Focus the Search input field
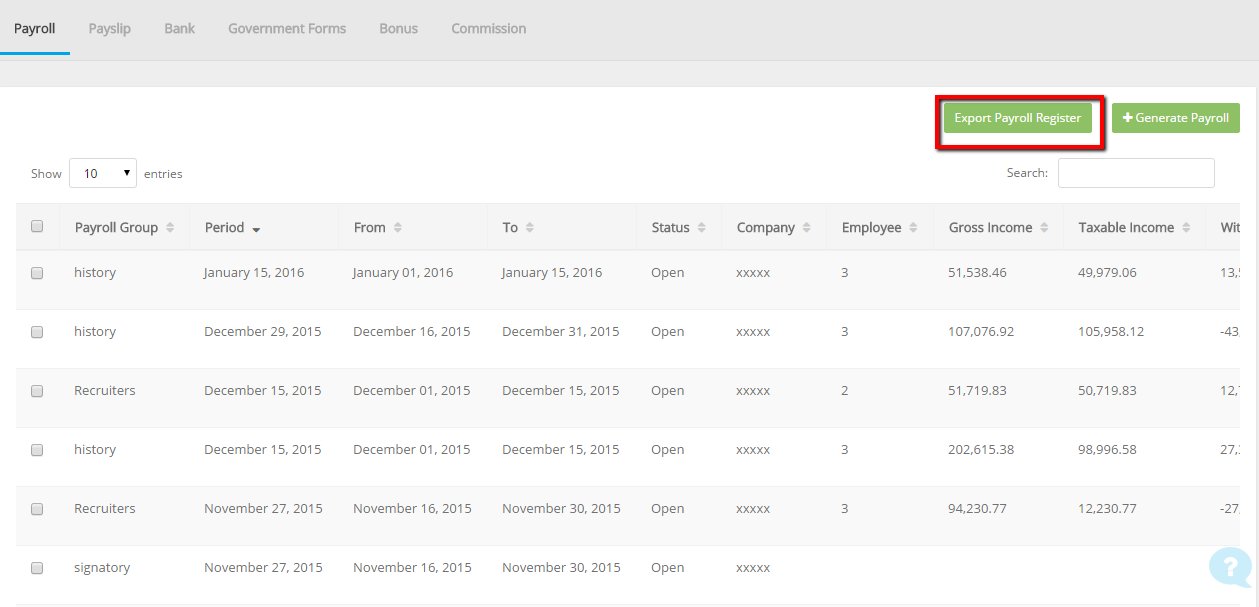 pos(1136,173)
